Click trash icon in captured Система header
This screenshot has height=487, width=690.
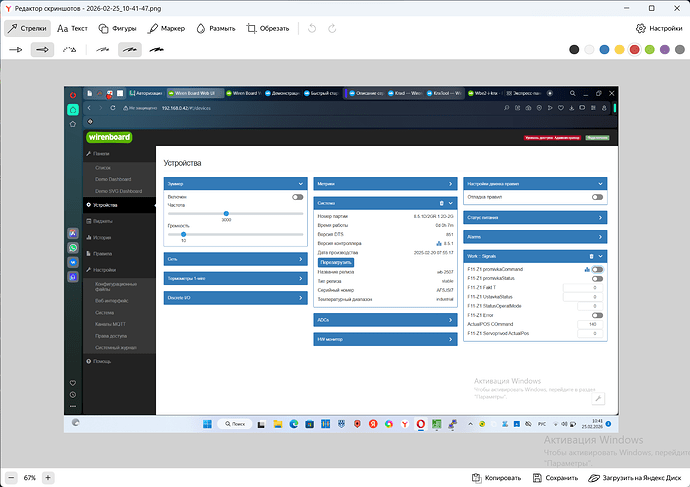point(441,203)
